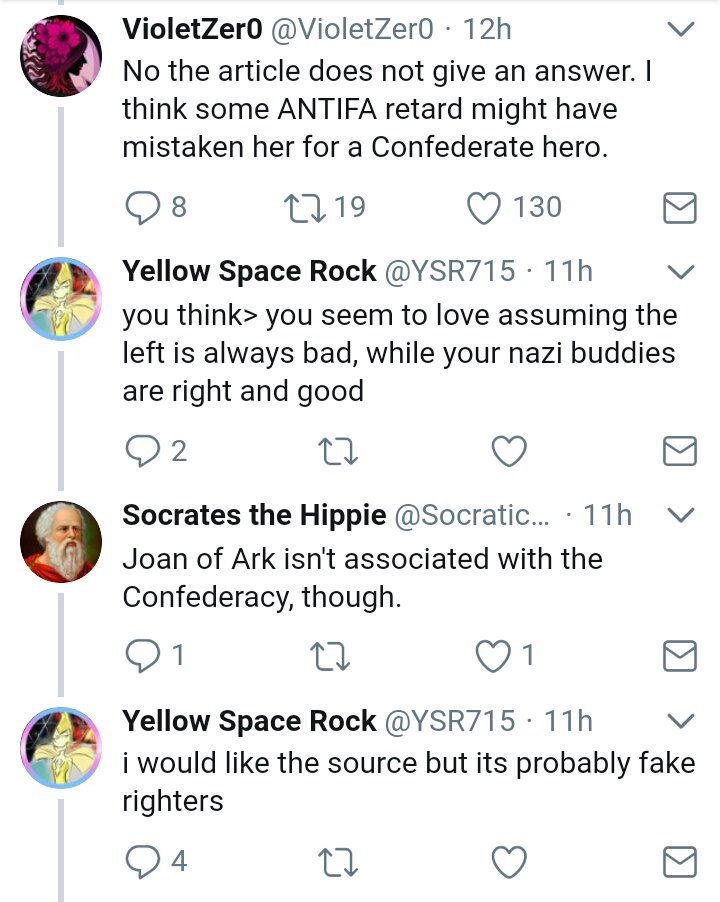Like Socrates the Hippie's tweet
The image size is (720, 902).
click(493, 656)
